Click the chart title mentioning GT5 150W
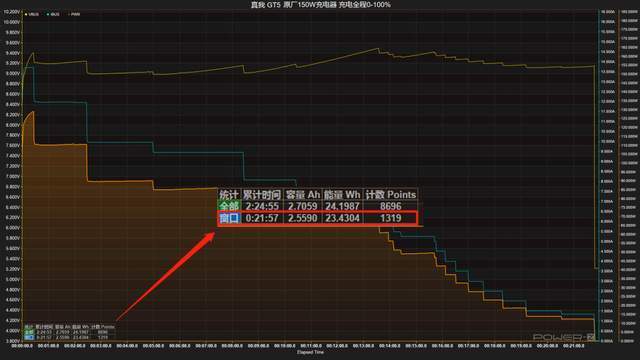 pyautogui.click(x=320, y=5)
